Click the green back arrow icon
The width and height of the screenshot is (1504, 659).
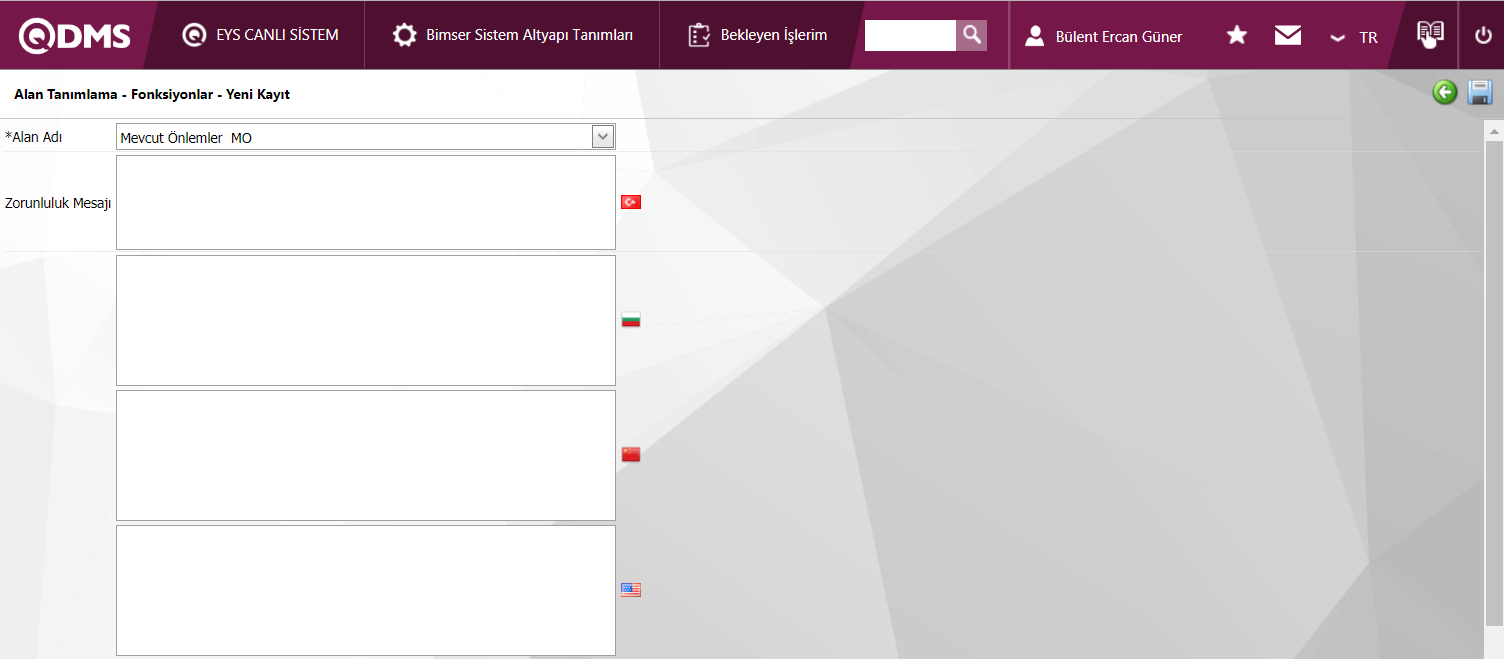(x=1445, y=93)
